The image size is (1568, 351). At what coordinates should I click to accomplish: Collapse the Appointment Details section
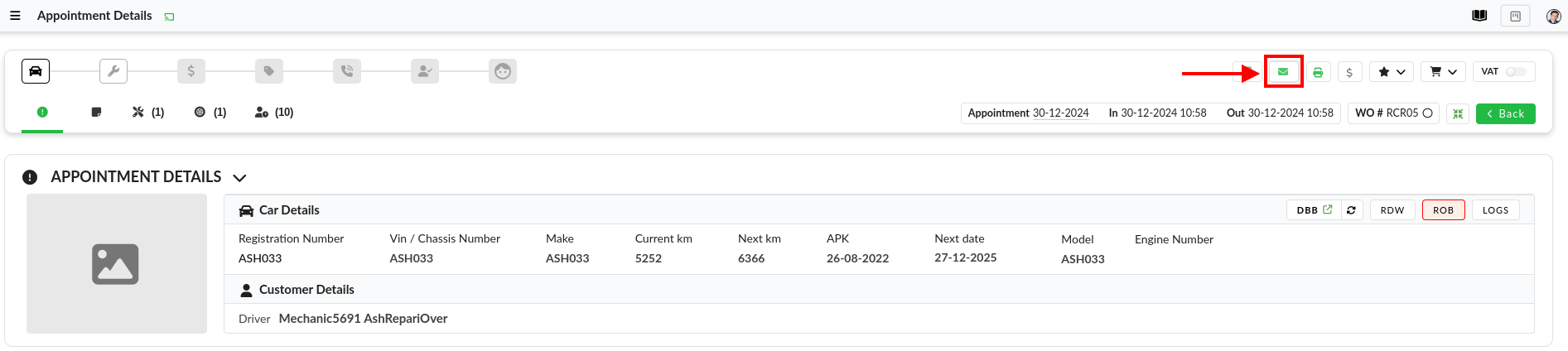tap(240, 178)
